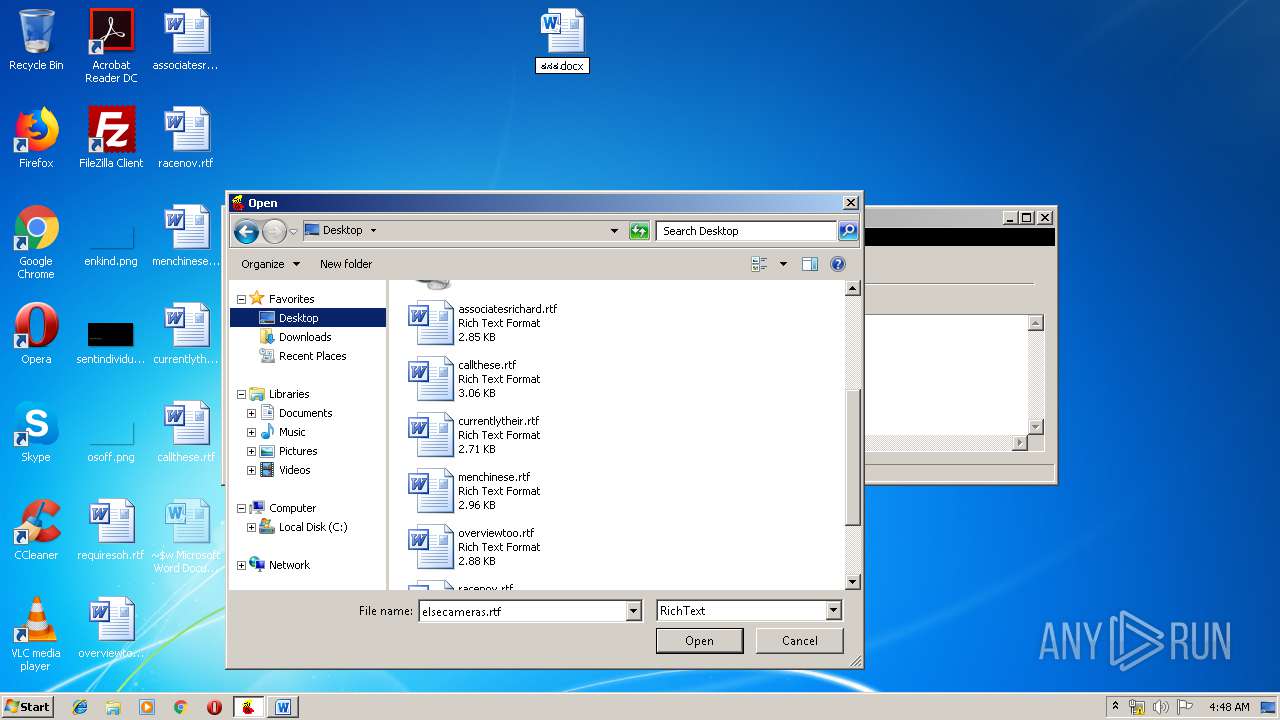This screenshot has width=1280, height=720.
Task: Show hidden tray icons arrow
Action: tap(1116, 707)
